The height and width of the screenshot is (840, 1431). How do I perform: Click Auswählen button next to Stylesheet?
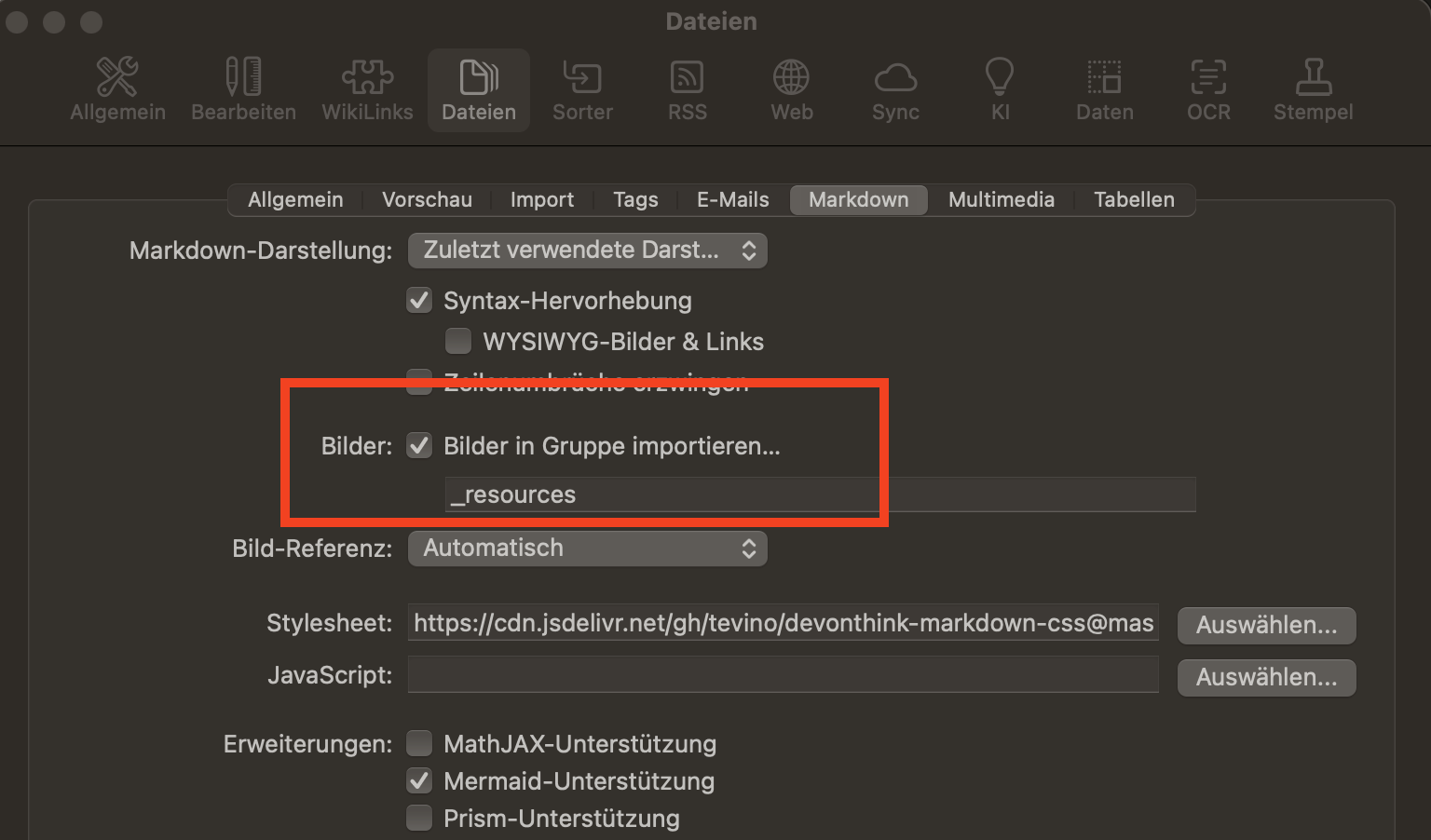pos(1265,625)
